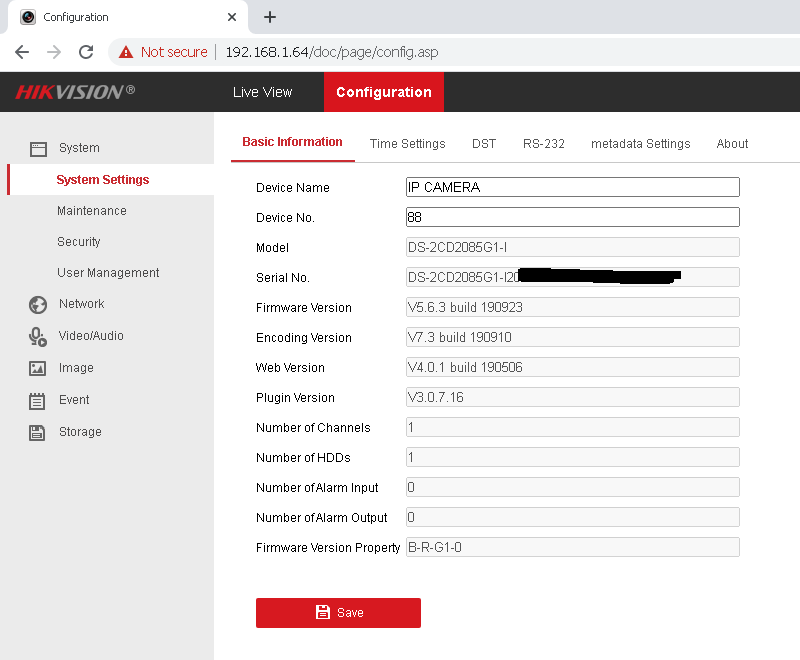Click the Event calendar icon
Screen dimensions: 800x660
pyautogui.click(x=38, y=400)
